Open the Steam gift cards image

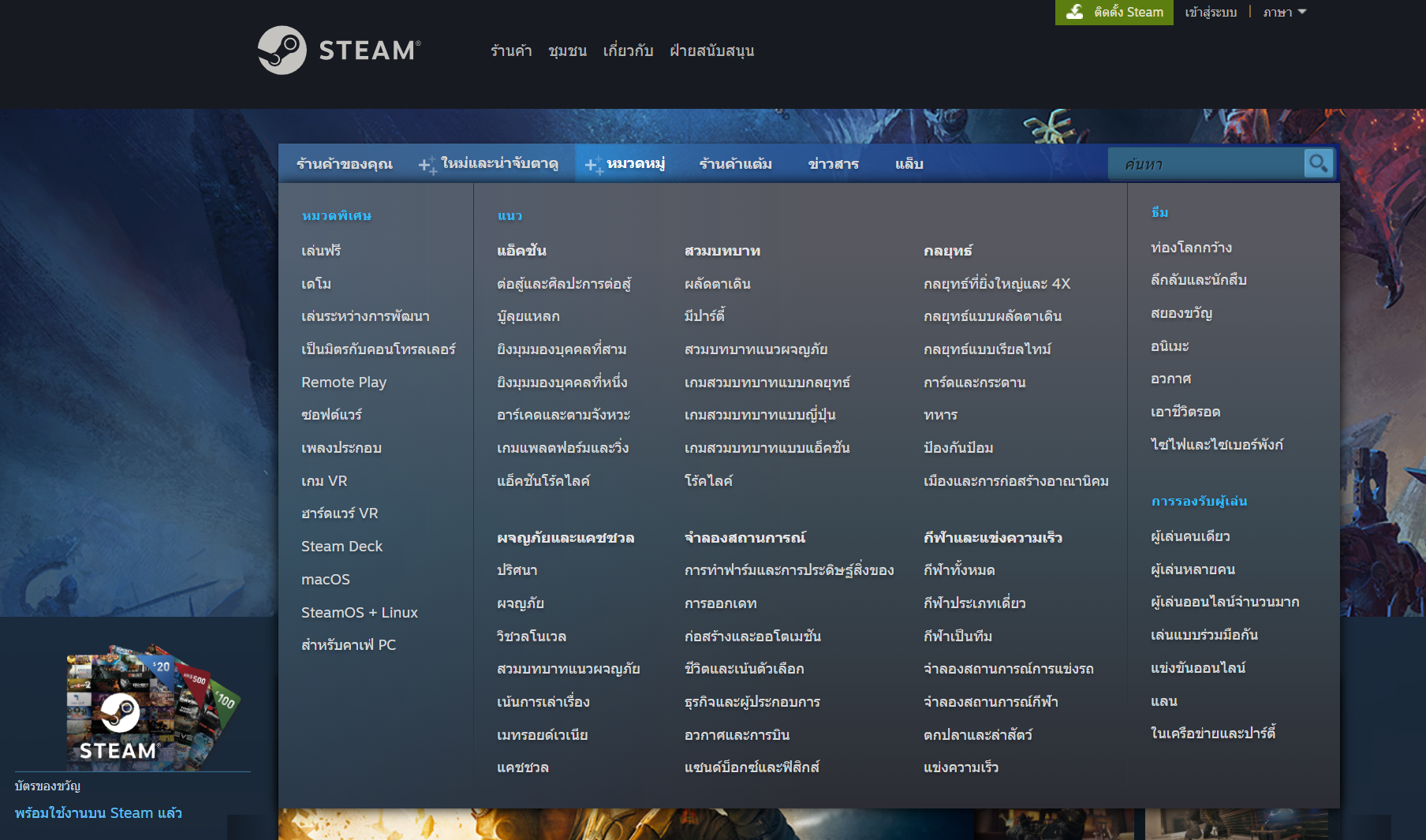pyautogui.click(x=150, y=706)
